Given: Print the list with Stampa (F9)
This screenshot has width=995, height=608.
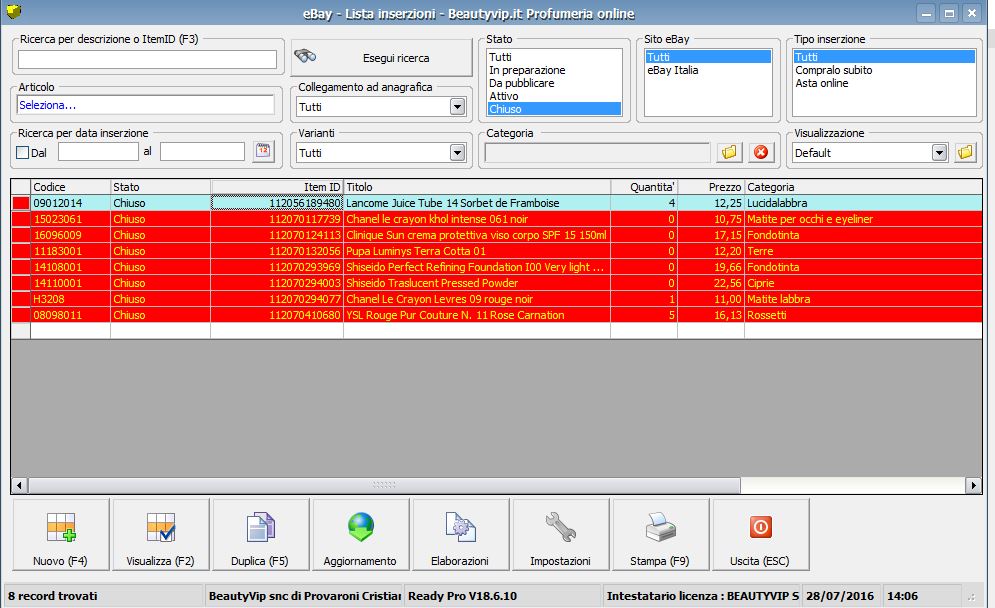Looking at the screenshot, I should 660,536.
